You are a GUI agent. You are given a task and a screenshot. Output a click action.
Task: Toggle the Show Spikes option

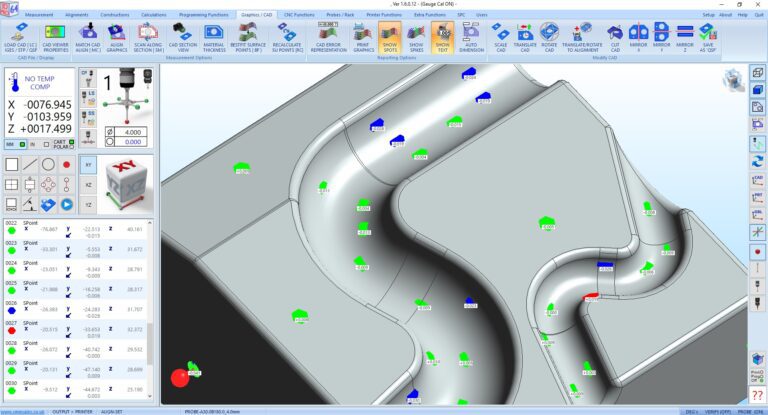pyautogui.click(x=416, y=38)
